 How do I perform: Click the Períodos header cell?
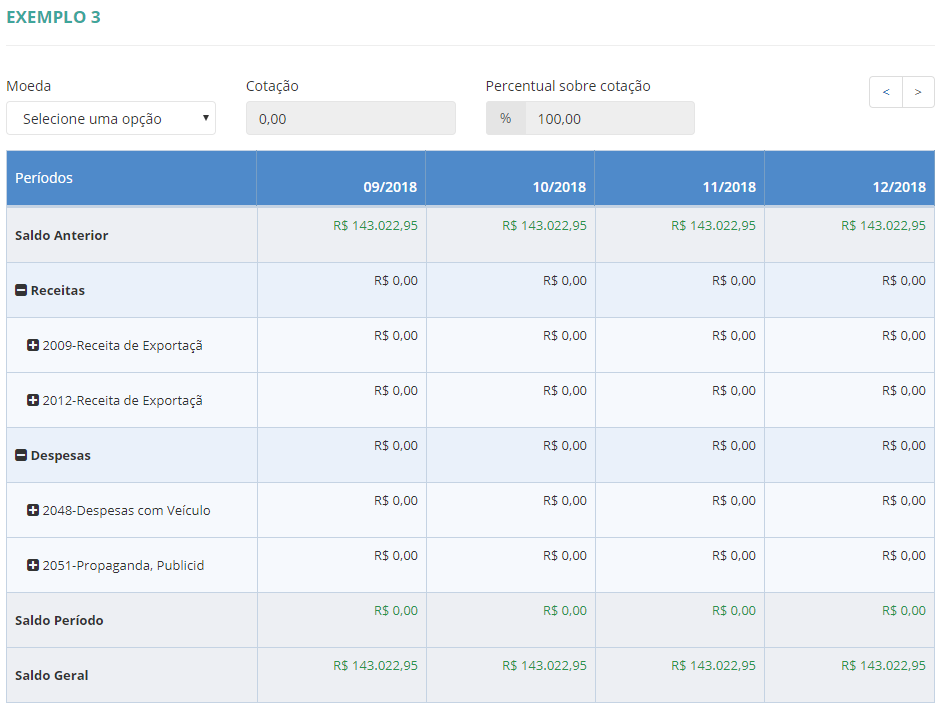click(44, 178)
